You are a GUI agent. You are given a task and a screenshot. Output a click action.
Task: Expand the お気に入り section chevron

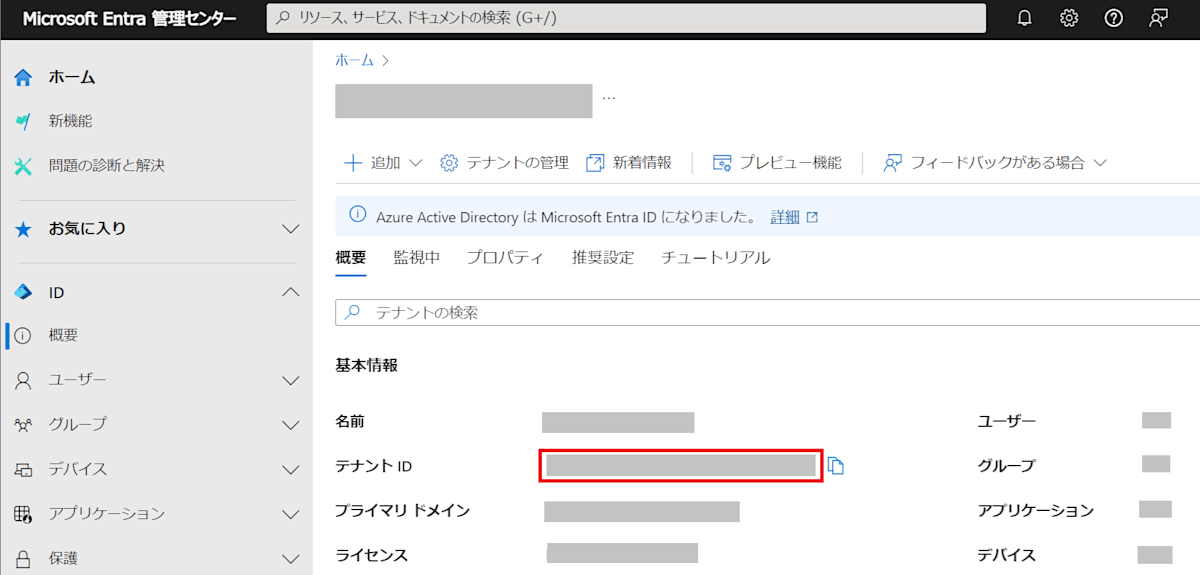click(x=291, y=229)
